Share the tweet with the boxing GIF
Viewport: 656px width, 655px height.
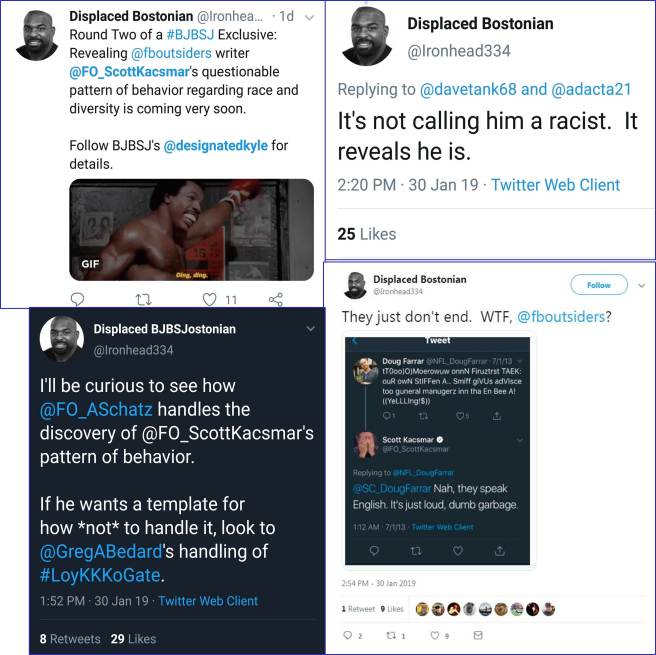[276, 299]
